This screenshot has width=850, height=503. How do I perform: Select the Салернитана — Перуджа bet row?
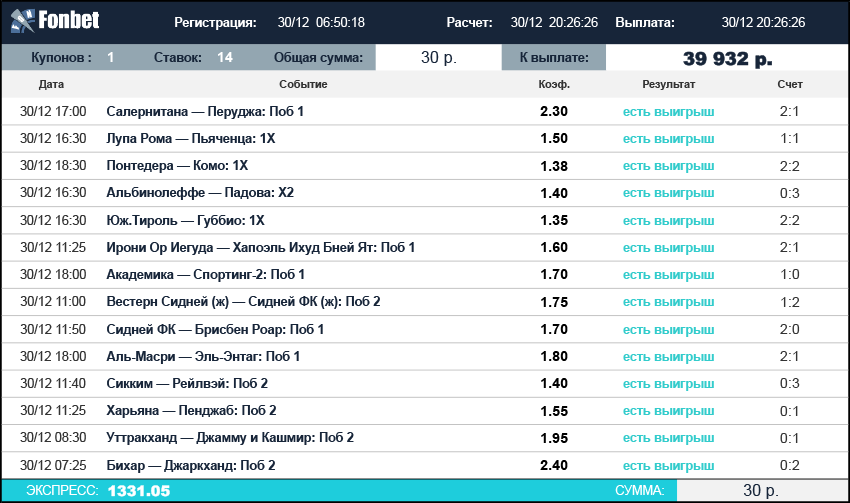(425, 111)
